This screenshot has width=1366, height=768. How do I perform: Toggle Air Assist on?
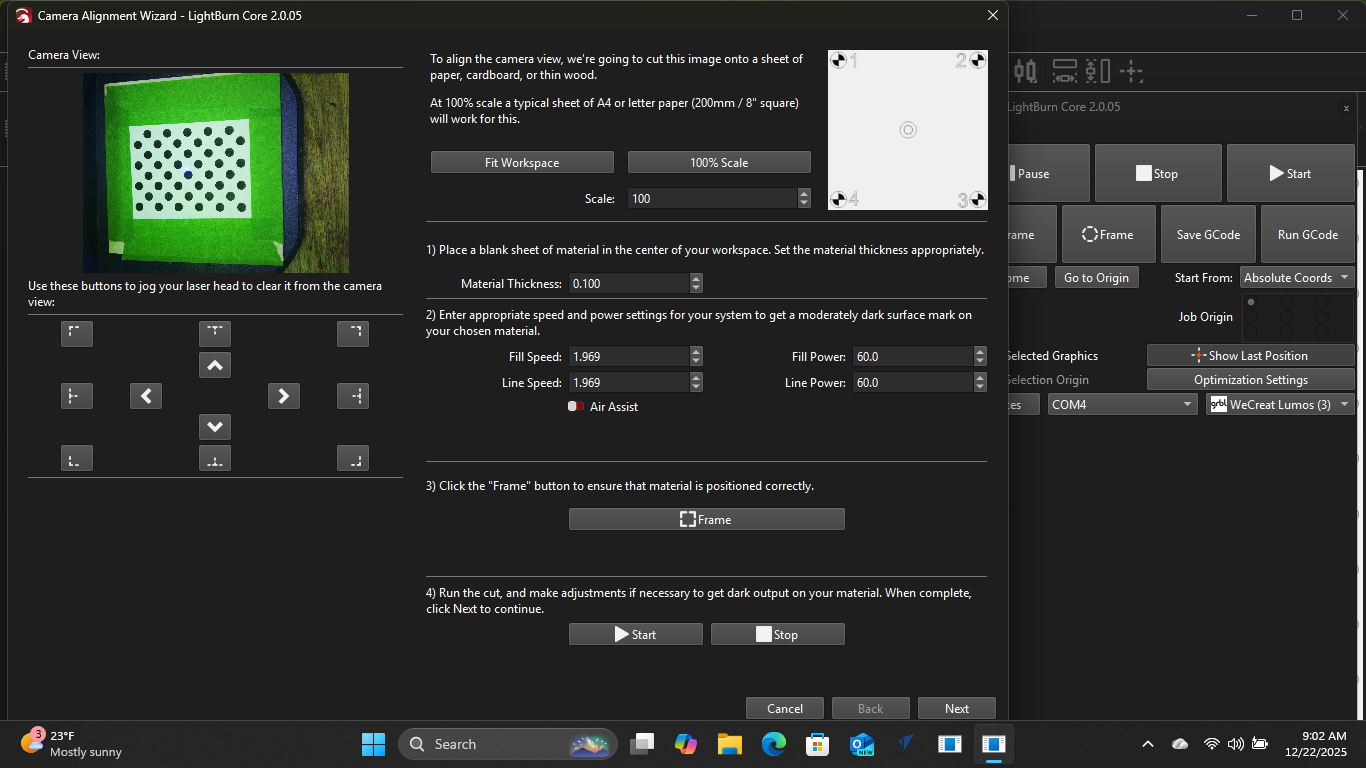575,406
